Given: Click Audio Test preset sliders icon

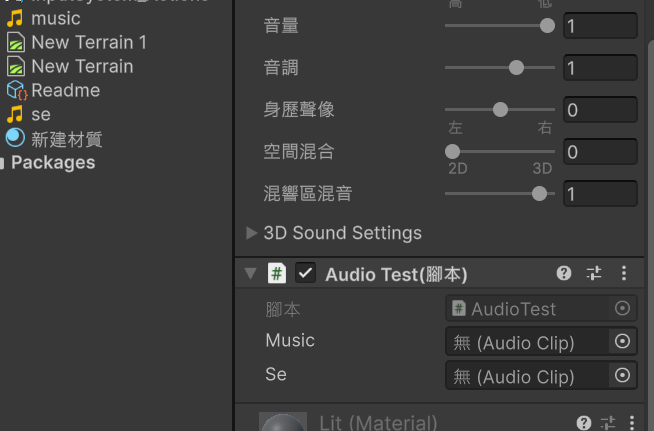Looking at the screenshot, I should coord(594,273).
